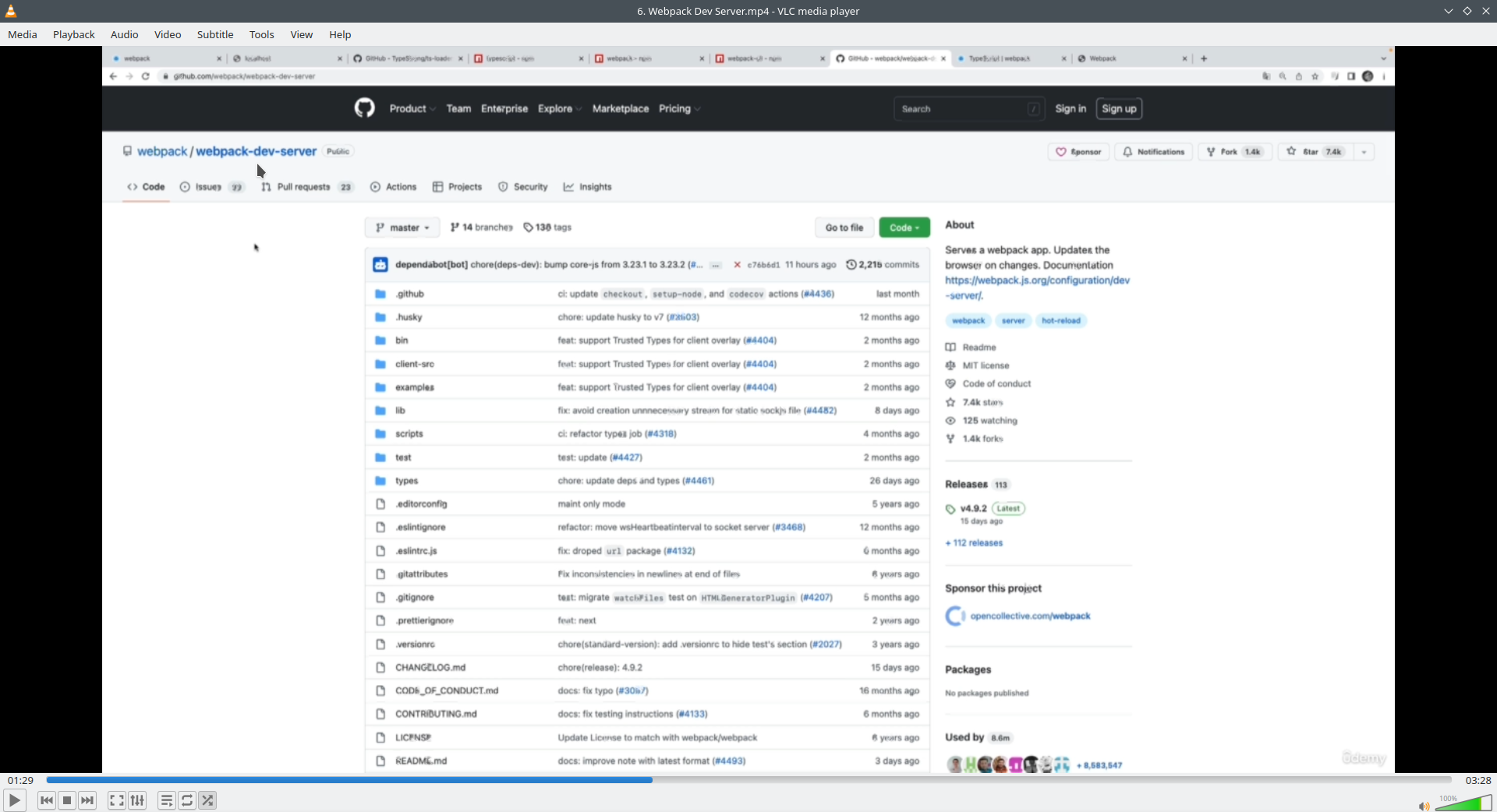Expand the Explore dropdown in GitHub header
Viewport: 1497px width, 812px height.
click(559, 109)
